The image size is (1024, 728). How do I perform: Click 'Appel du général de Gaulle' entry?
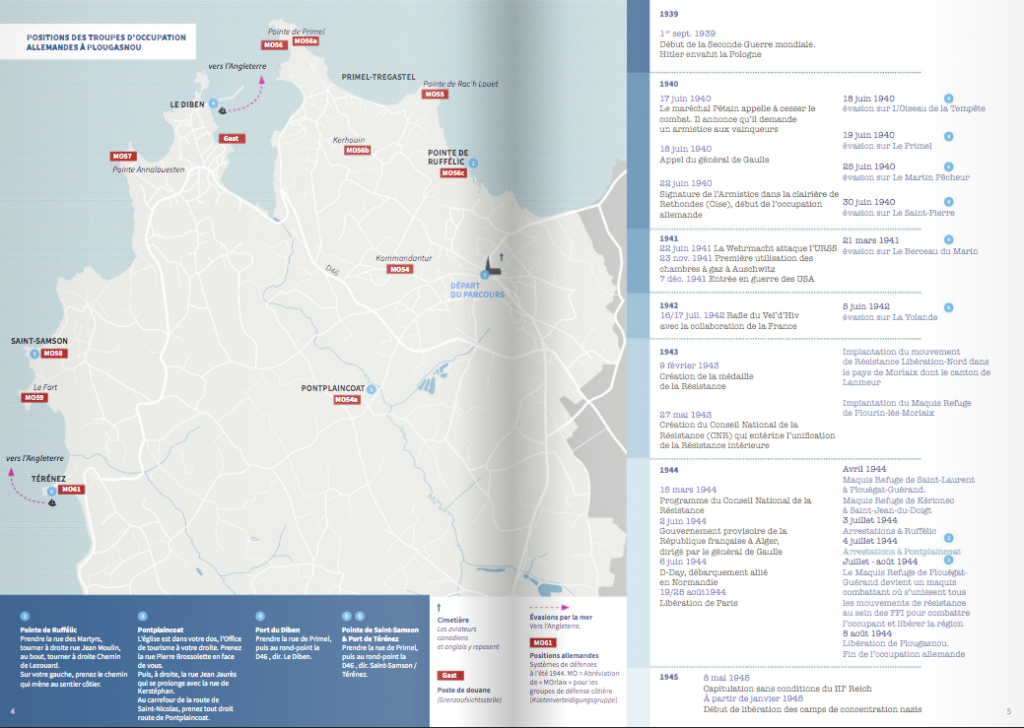(714, 159)
